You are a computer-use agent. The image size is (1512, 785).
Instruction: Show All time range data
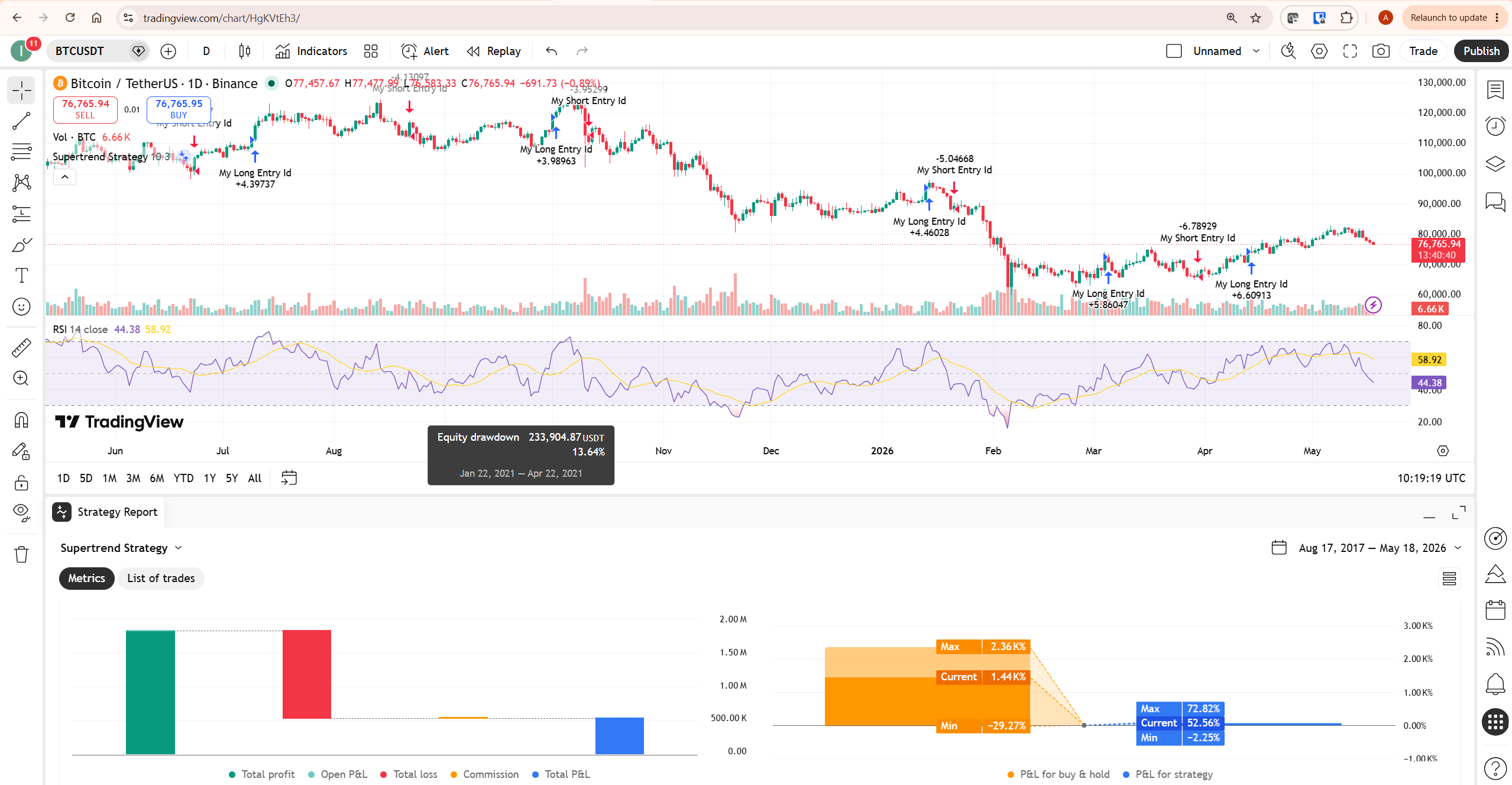[x=254, y=479]
